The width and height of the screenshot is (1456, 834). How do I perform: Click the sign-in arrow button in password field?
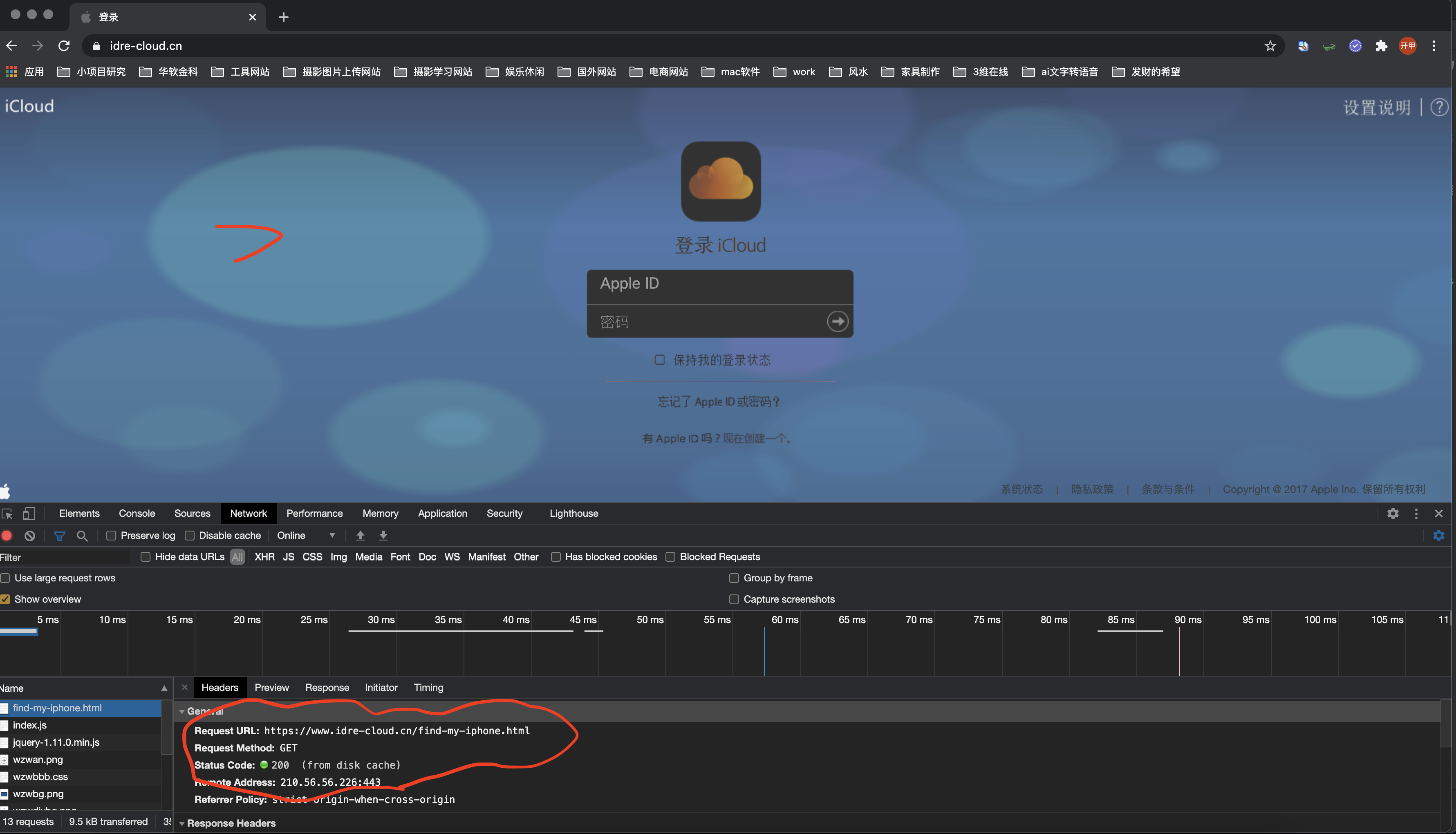[837, 321]
